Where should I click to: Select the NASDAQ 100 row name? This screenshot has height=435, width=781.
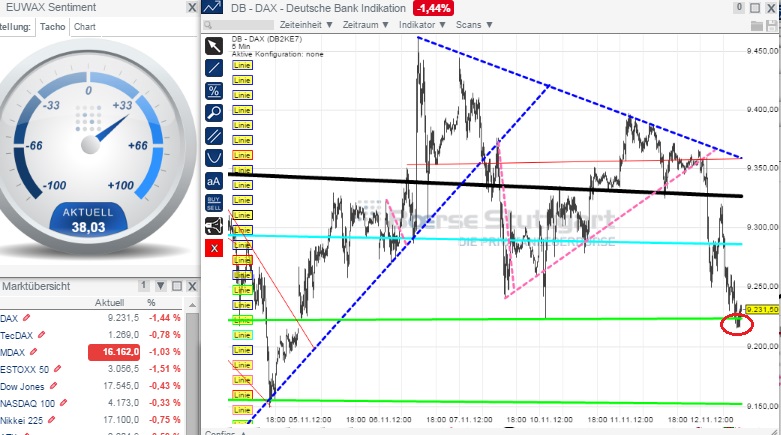click(x=27, y=403)
